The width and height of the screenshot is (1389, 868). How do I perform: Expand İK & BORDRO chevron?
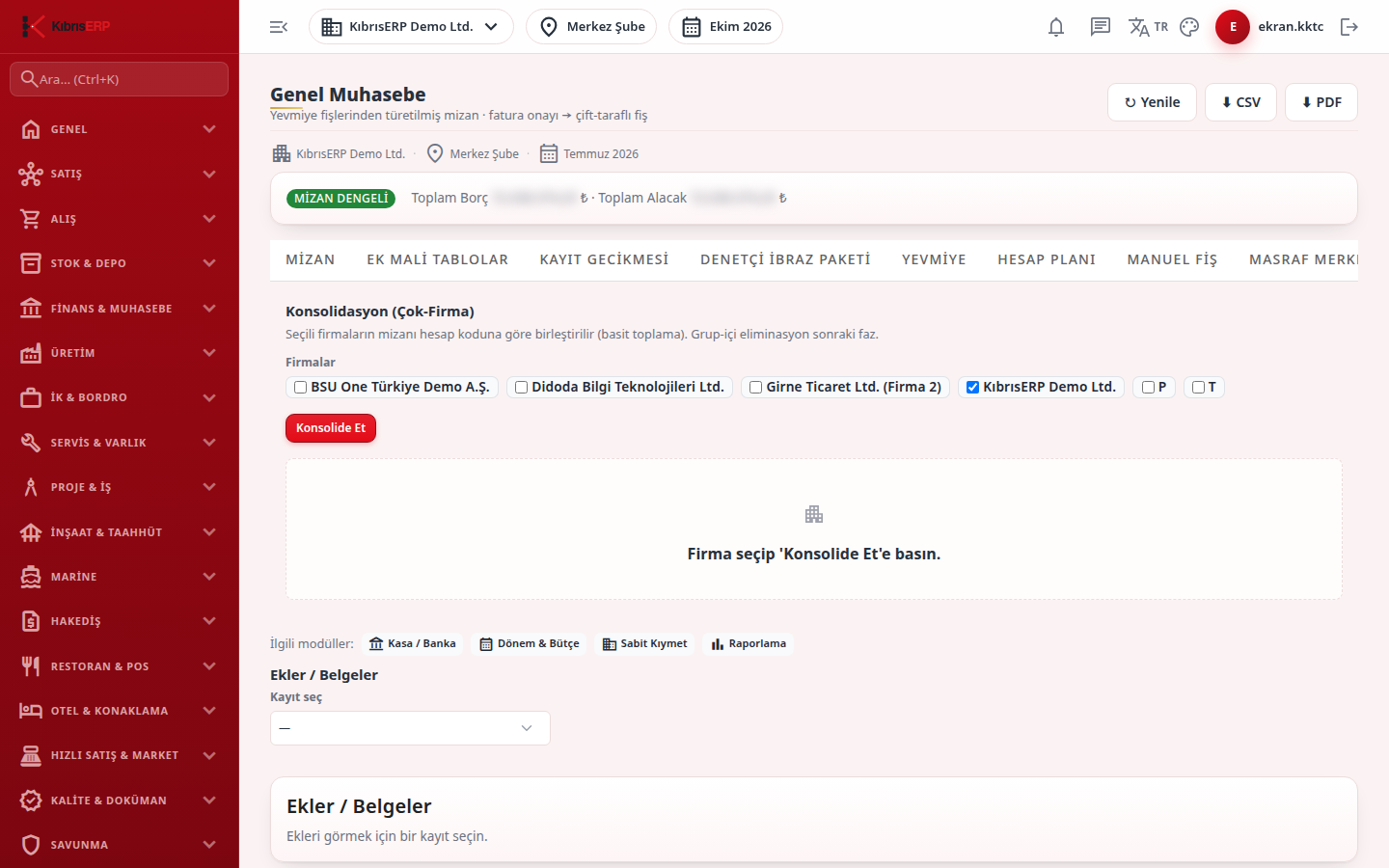pyautogui.click(x=209, y=397)
